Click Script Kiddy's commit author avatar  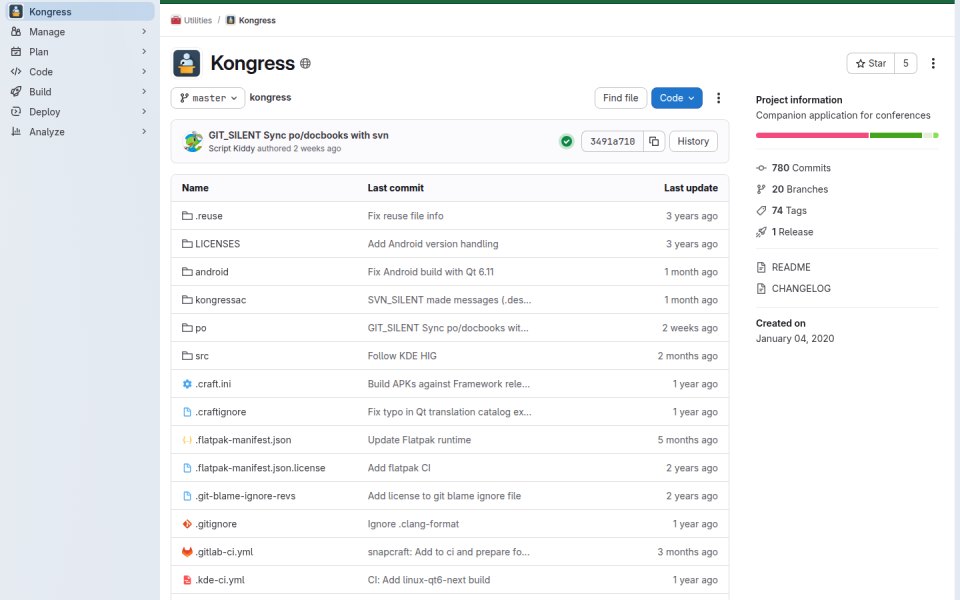[x=193, y=141]
